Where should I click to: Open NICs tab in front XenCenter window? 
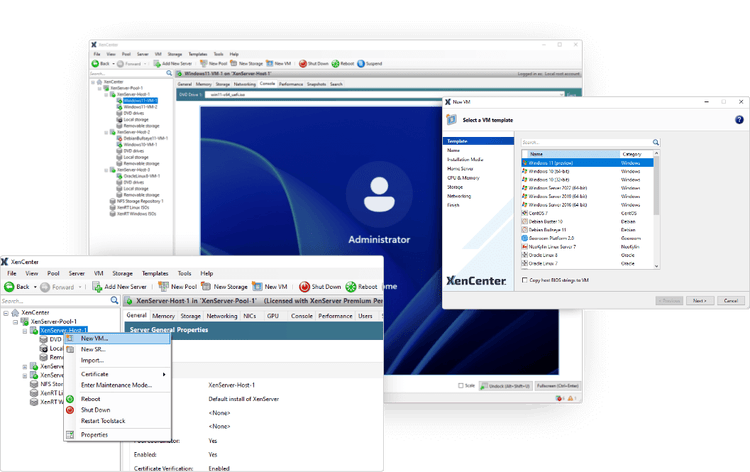point(250,316)
